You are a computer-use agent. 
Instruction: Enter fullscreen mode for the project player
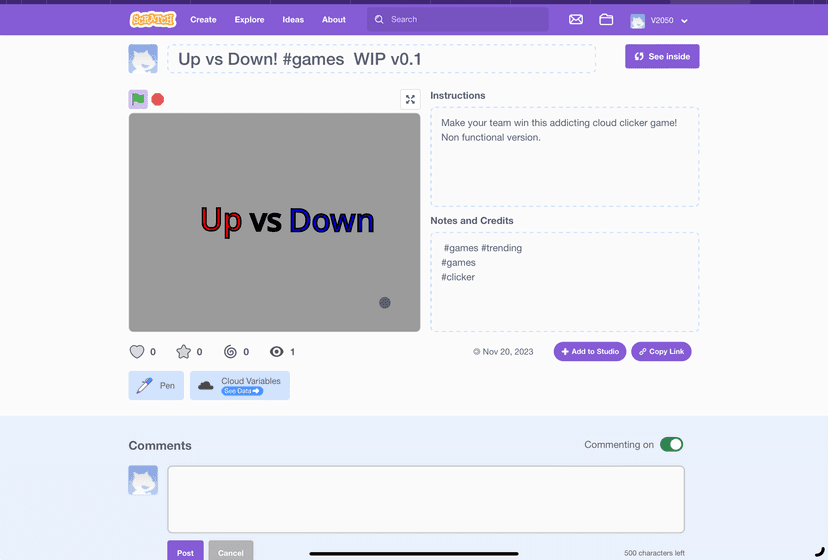click(x=410, y=99)
